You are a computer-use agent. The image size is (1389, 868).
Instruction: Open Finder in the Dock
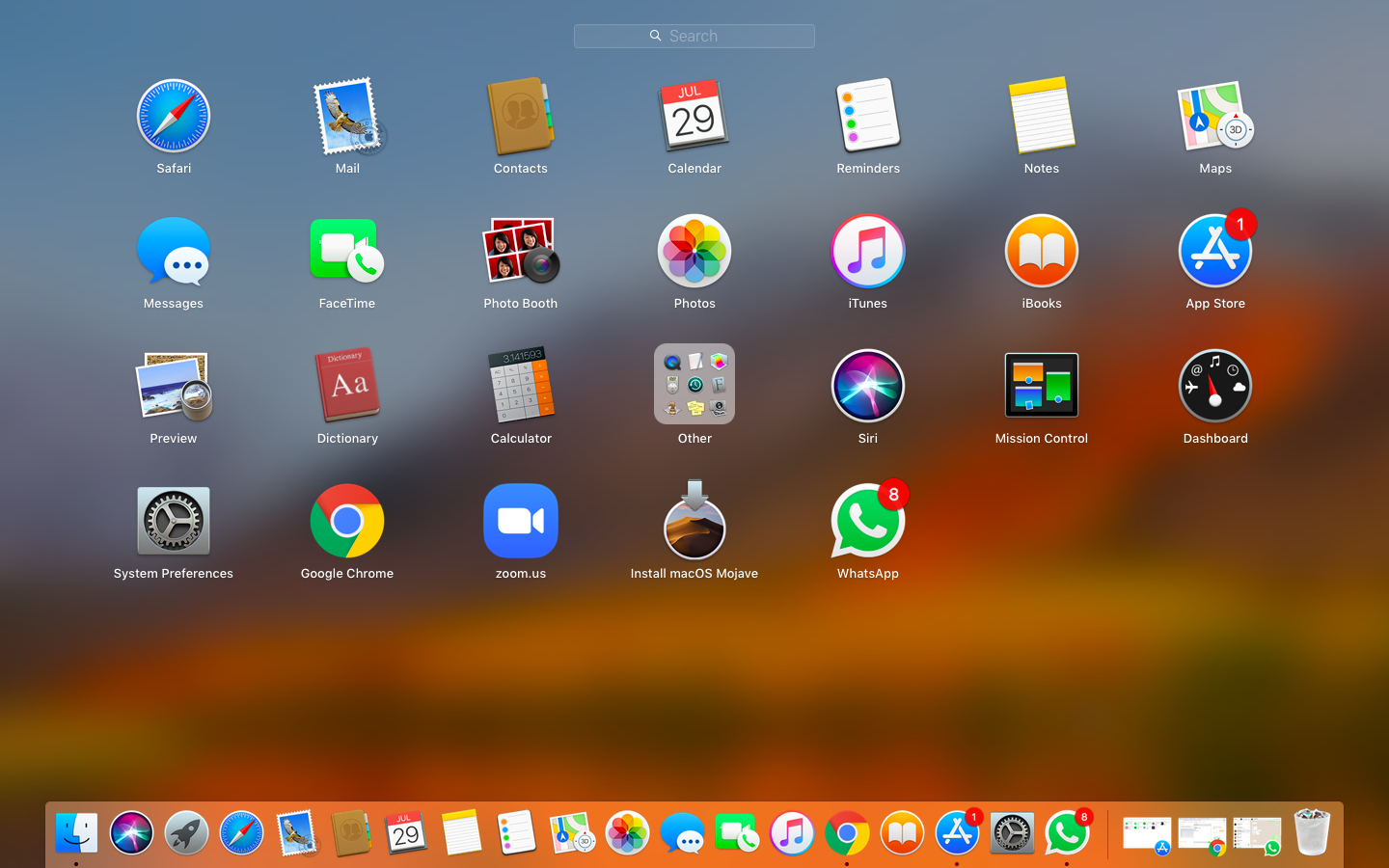pyautogui.click(x=76, y=832)
